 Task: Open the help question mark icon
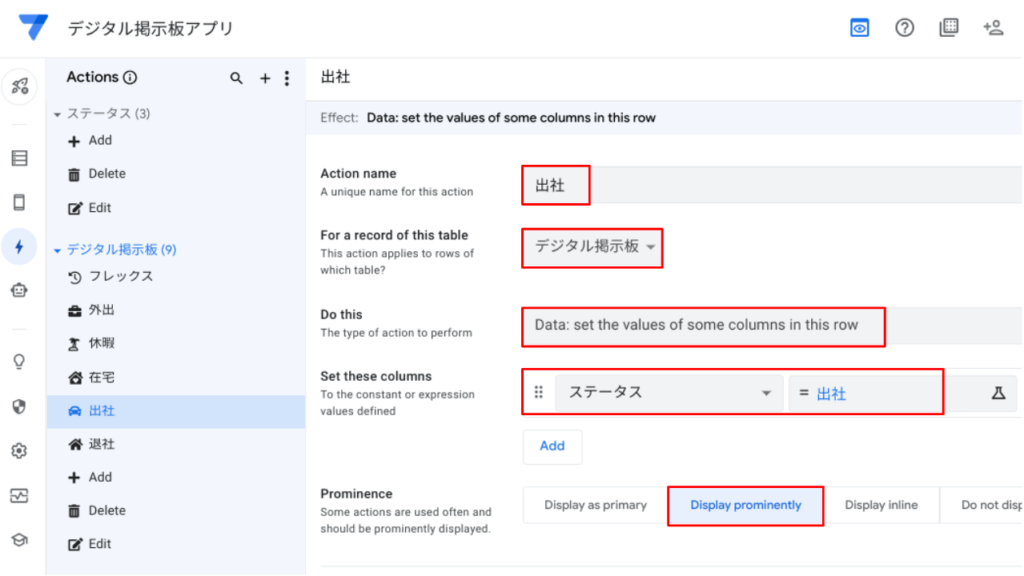tap(904, 28)
